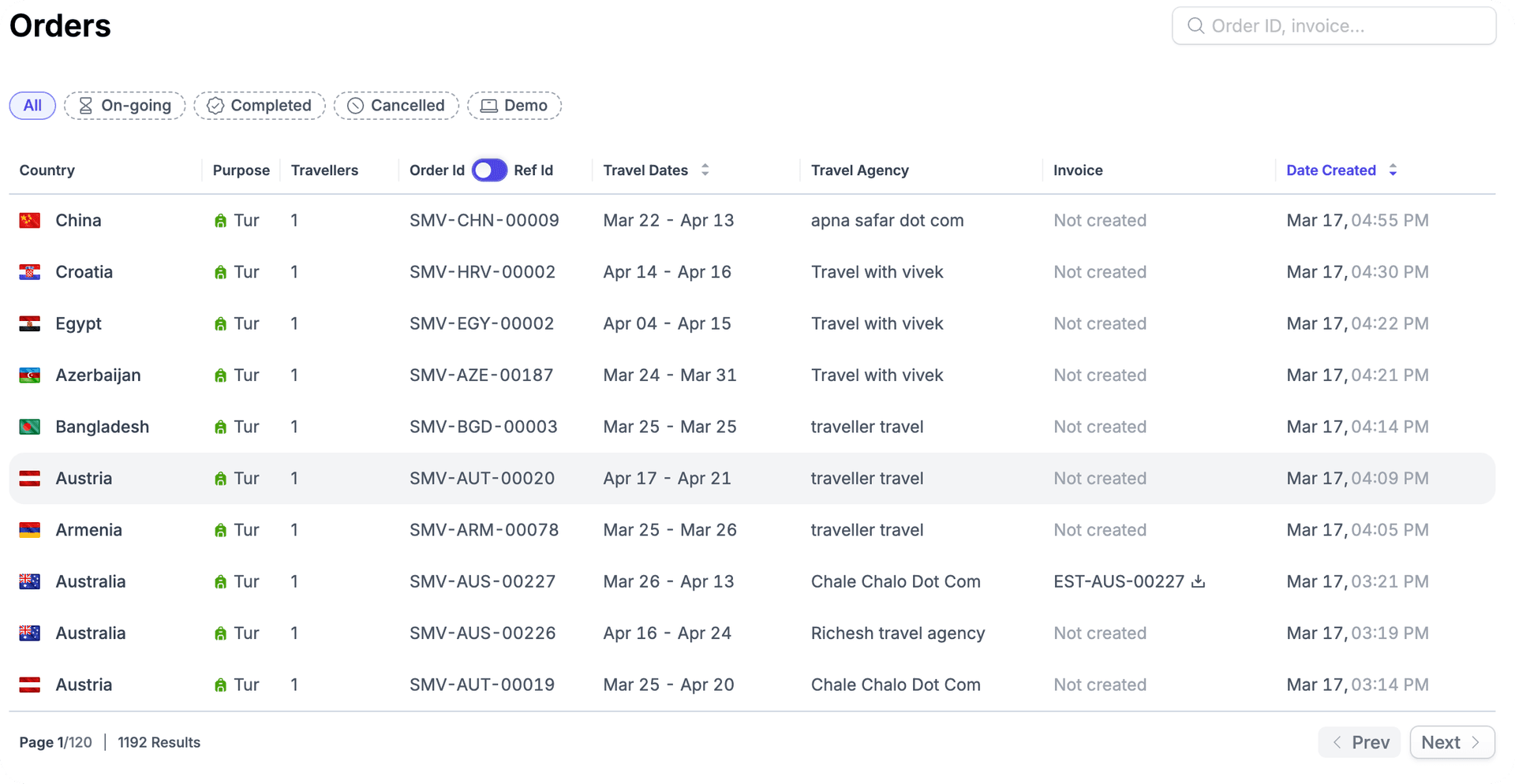Filter by Cancelled orders
1515x784 pixels.
[396, 106]
